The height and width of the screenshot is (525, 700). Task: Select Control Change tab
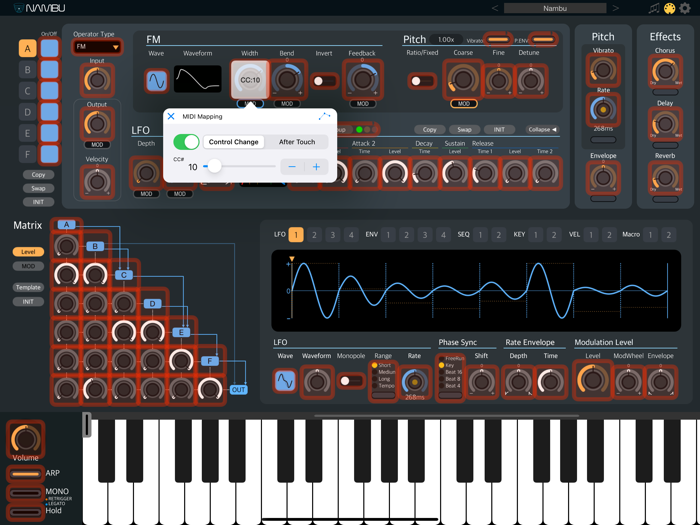233,142
